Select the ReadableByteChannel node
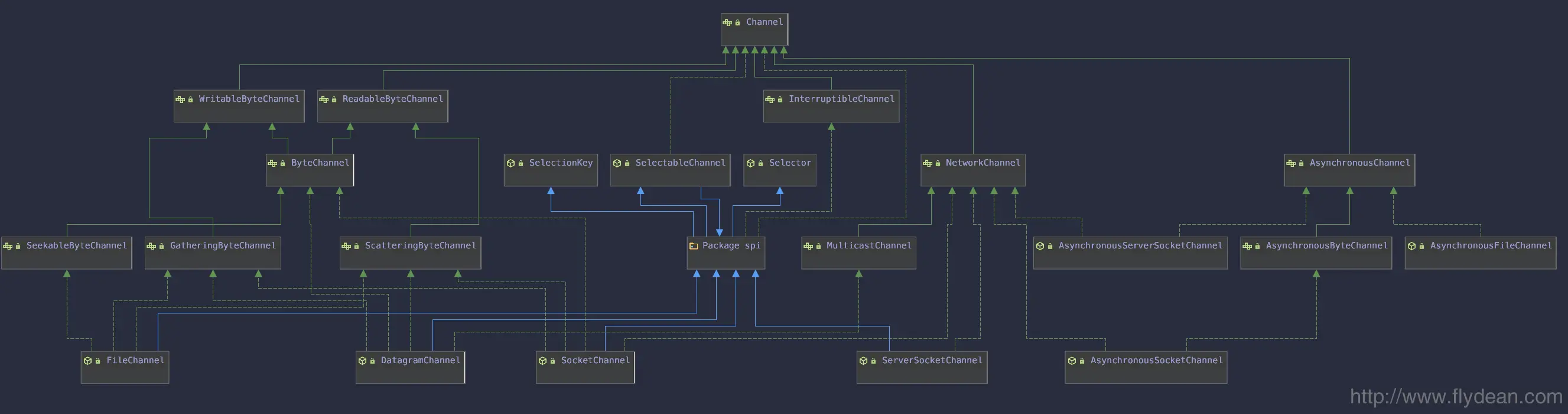Screen dimensions: 1568x414 coord(383,106)
